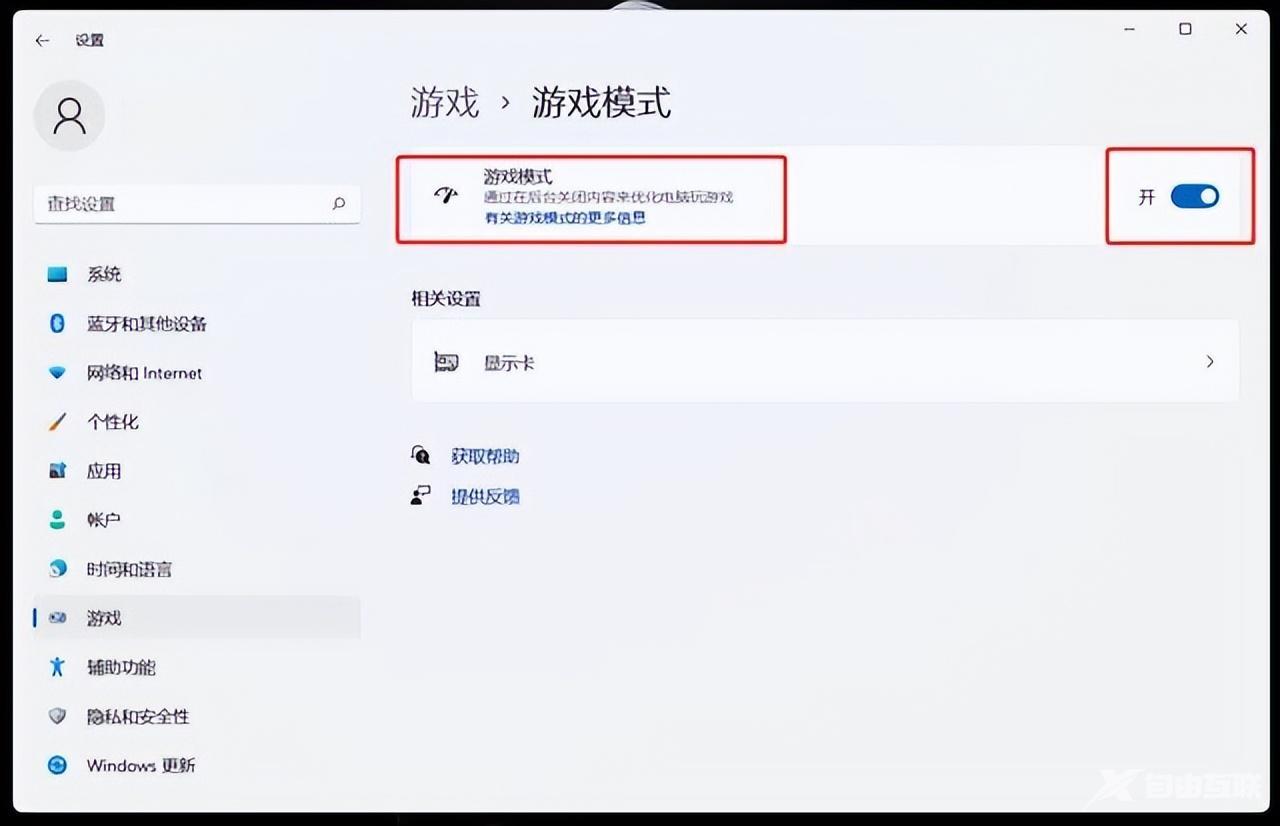1280x826 pixels.
Task: Go to 应用 settings page
Action: pyautogui.click(x=197, y=471)
